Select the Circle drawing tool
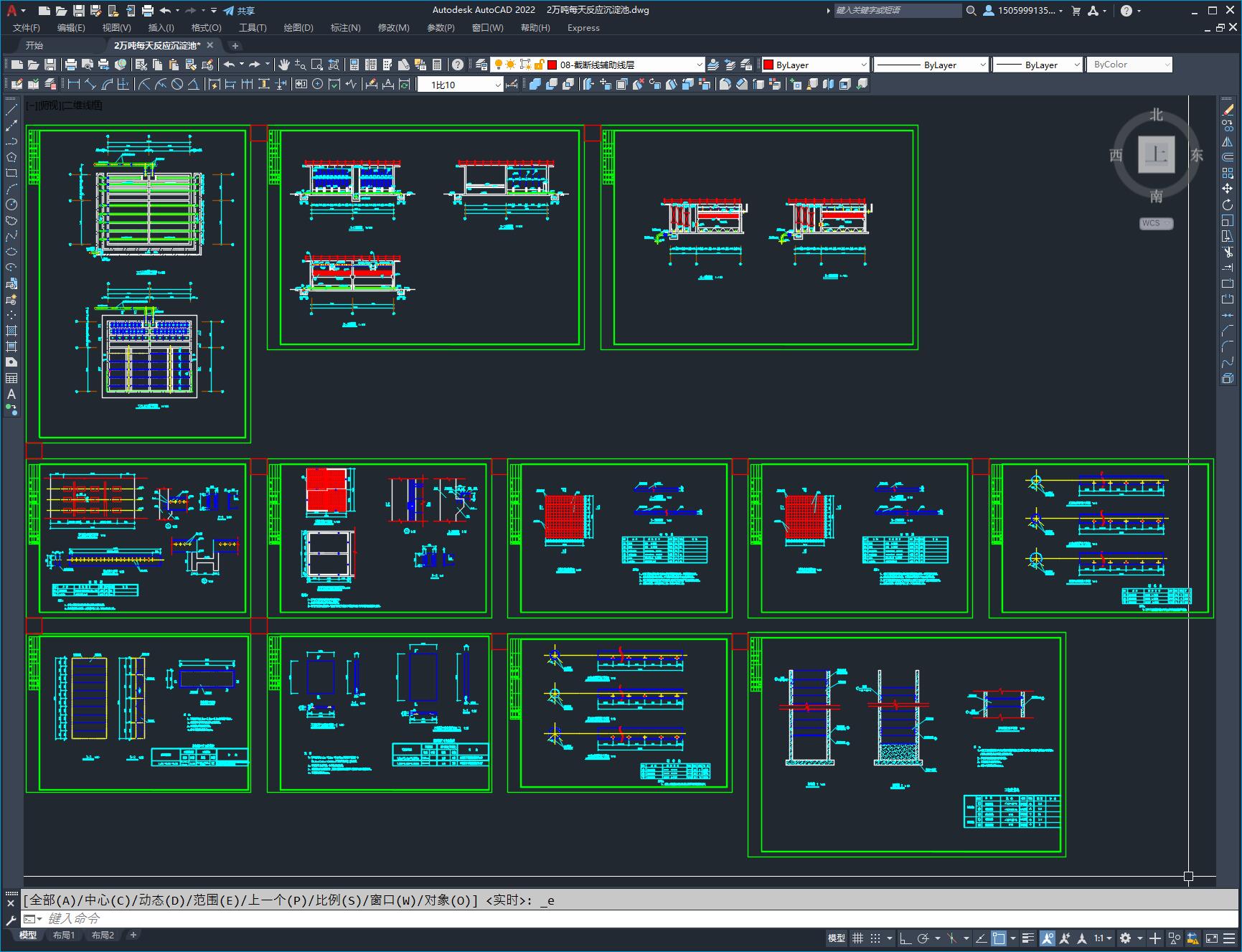 pos(11,204)
